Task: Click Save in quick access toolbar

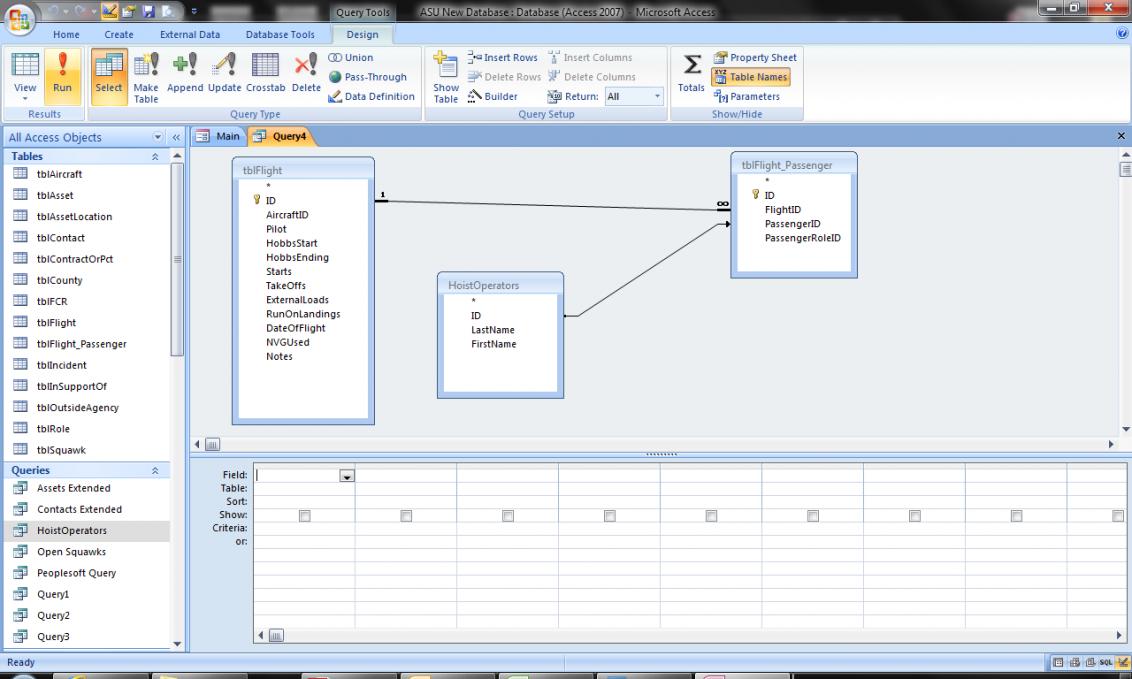Action: pos(149,12)
